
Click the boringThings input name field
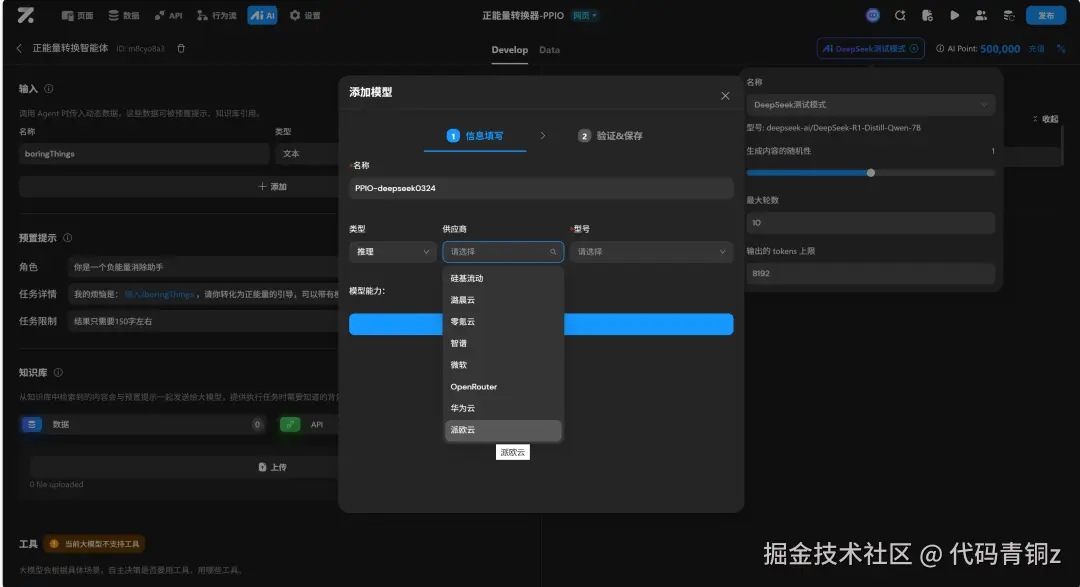coord(143,154)
